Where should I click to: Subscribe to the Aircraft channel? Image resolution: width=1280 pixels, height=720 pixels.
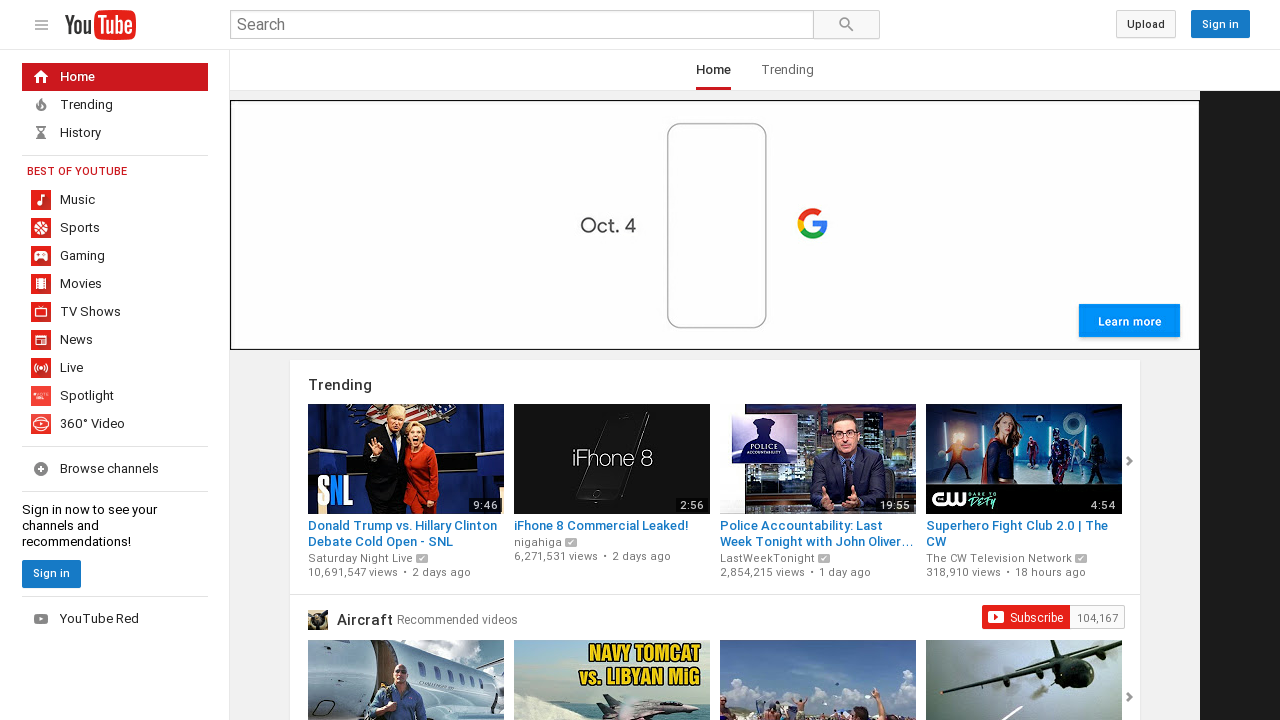(1026, 618)
